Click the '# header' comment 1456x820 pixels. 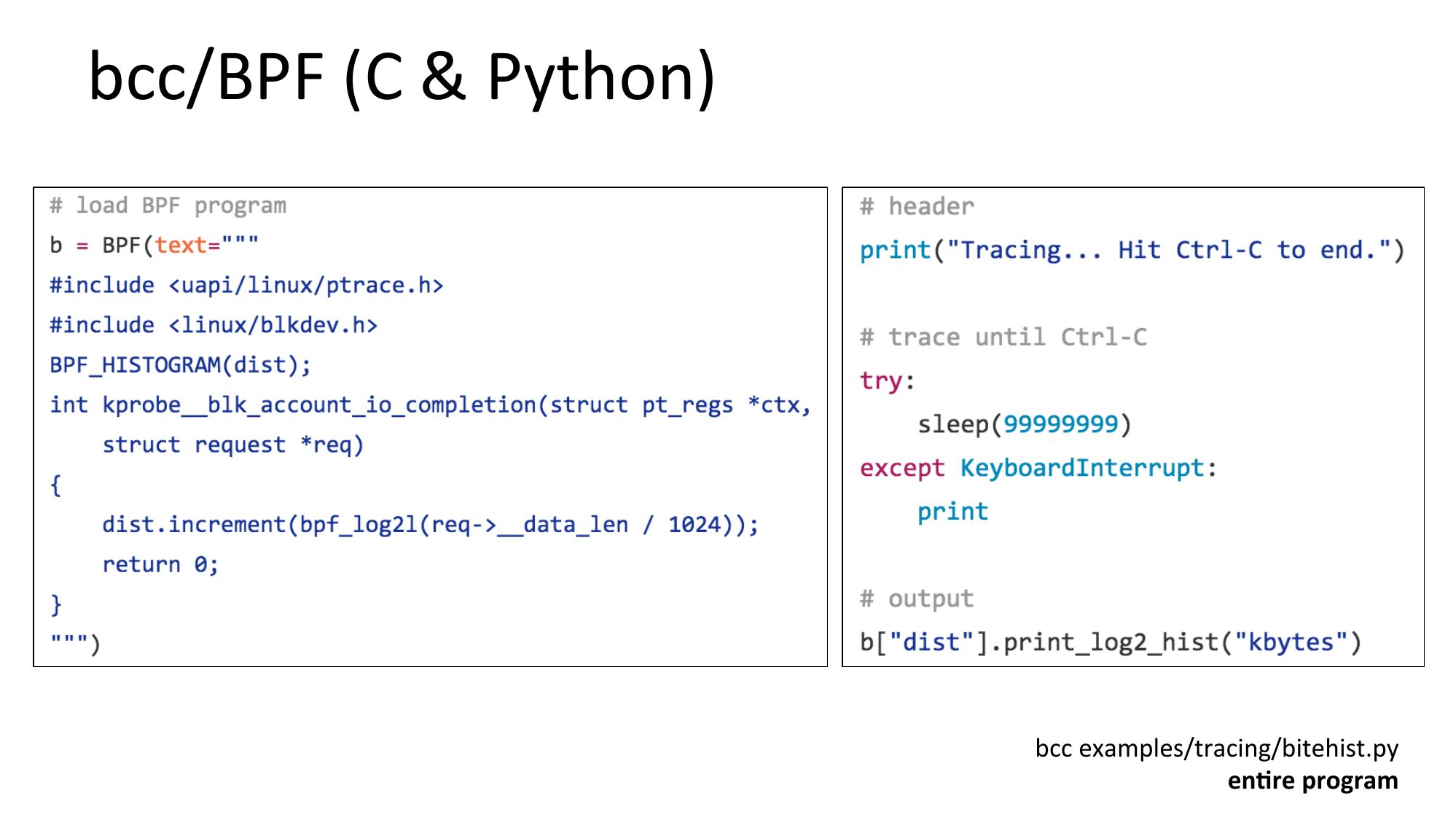coord(917,207)
